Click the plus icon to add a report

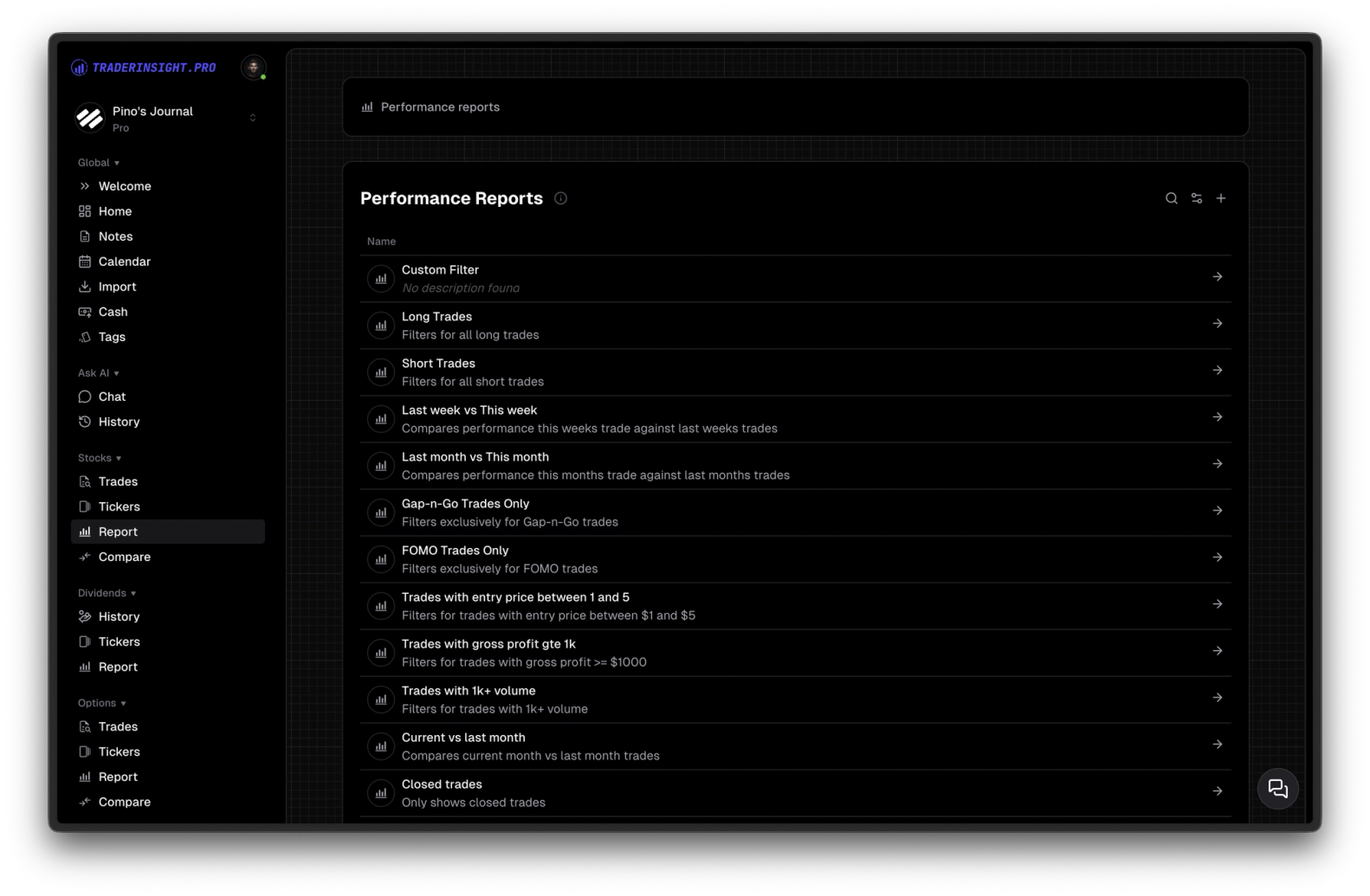[1221, 198]
